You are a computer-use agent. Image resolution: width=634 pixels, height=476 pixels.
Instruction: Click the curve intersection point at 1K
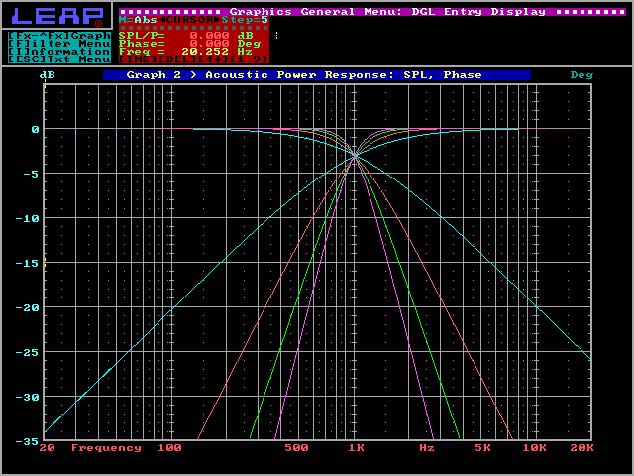point(356,155)
